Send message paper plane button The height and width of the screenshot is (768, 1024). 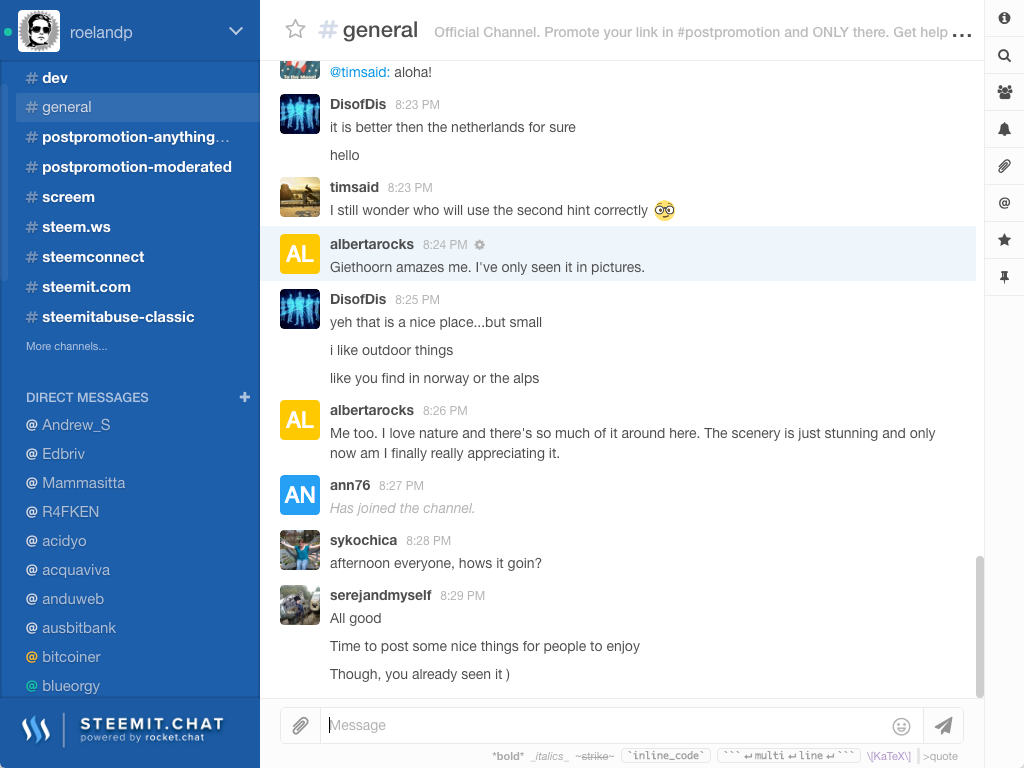click(943, 725)
